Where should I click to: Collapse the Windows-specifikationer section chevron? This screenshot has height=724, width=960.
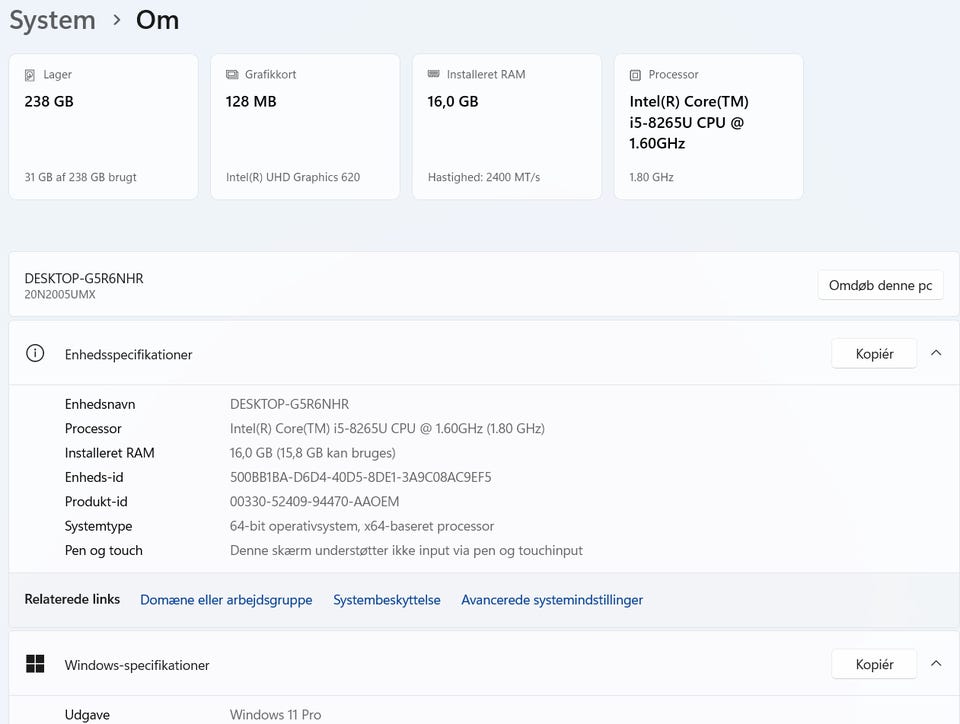[x=936, y=663]
